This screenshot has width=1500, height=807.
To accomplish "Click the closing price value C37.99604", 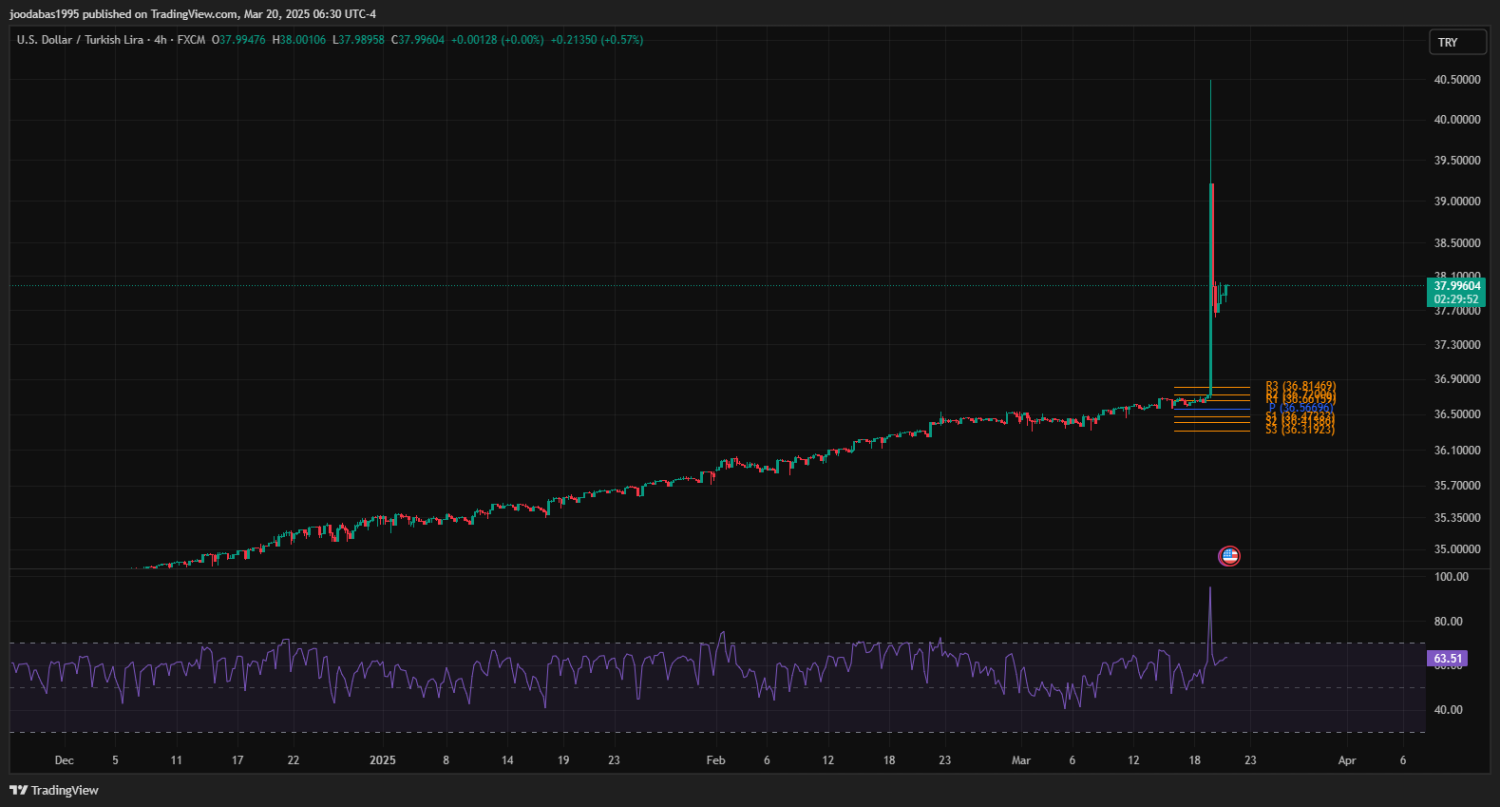I will tap(419, 40).
